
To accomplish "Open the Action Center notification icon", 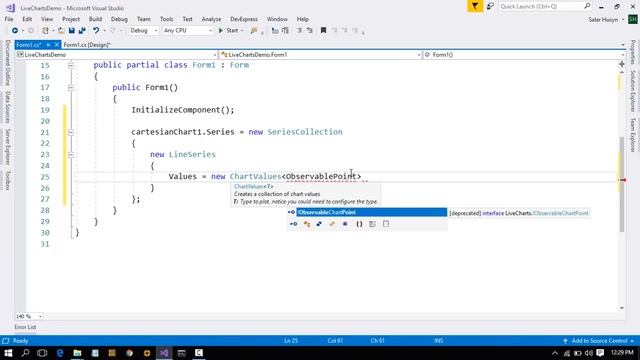I will coord(600,353).
